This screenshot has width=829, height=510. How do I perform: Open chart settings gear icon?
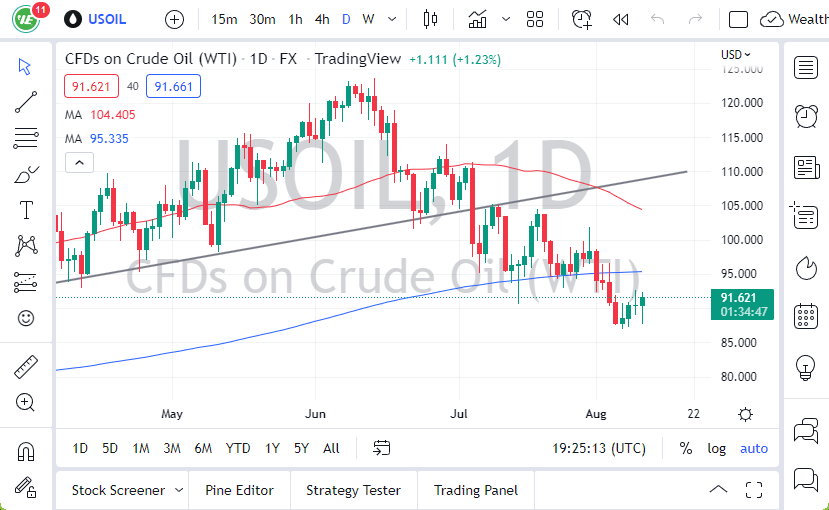pos(745,414)
